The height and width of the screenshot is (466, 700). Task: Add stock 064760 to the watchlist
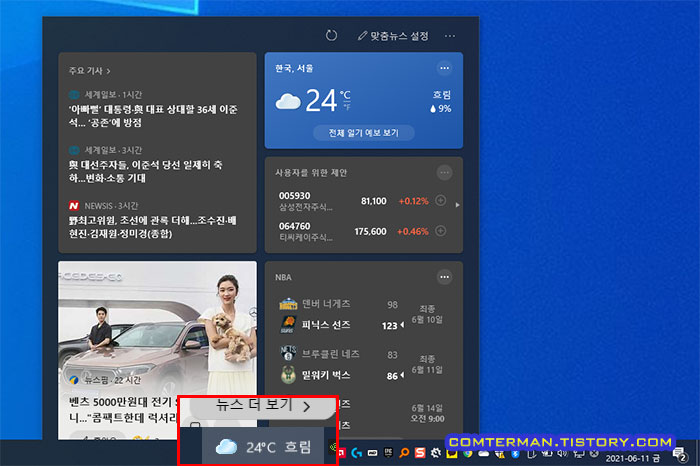pos(441,231)
